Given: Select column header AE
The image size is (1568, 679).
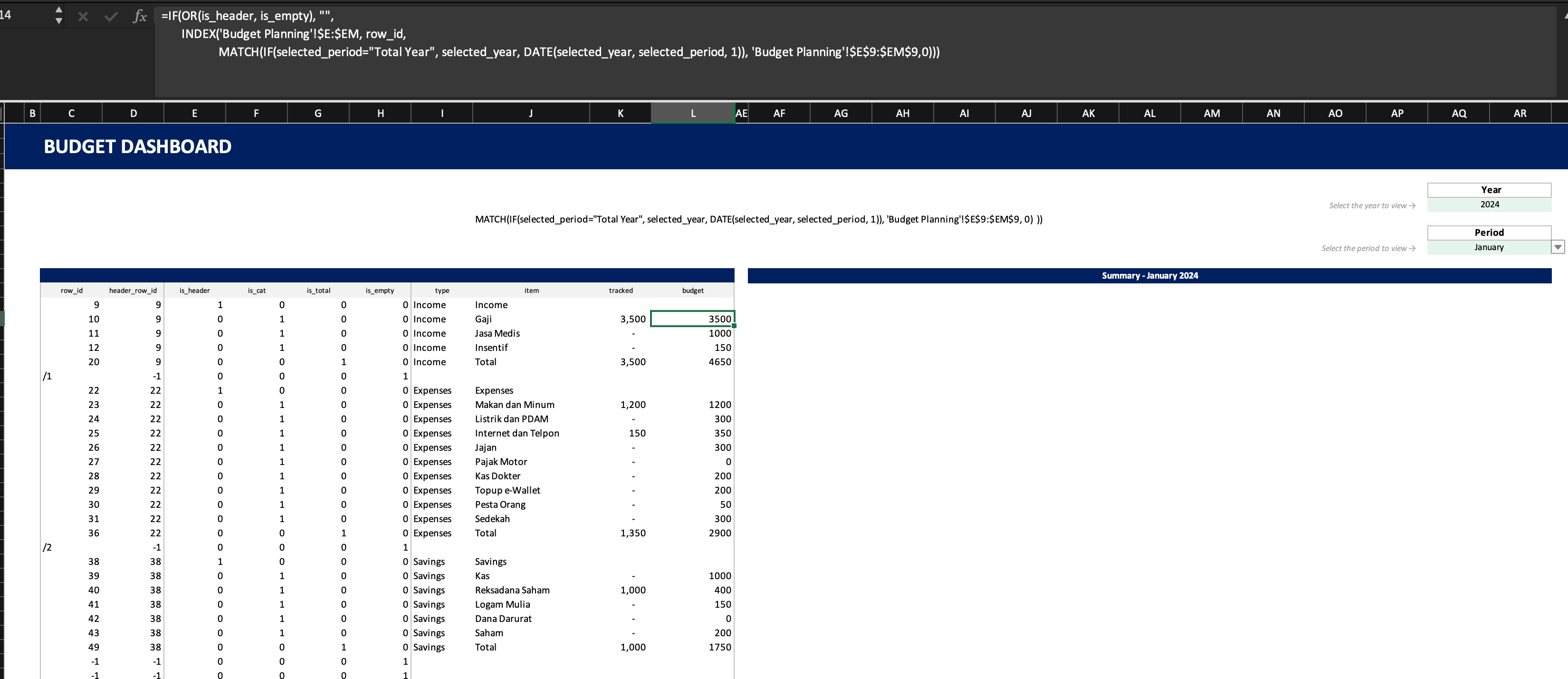Looking at the screenshot, I should pyautogui.click(x=742, y=113).
